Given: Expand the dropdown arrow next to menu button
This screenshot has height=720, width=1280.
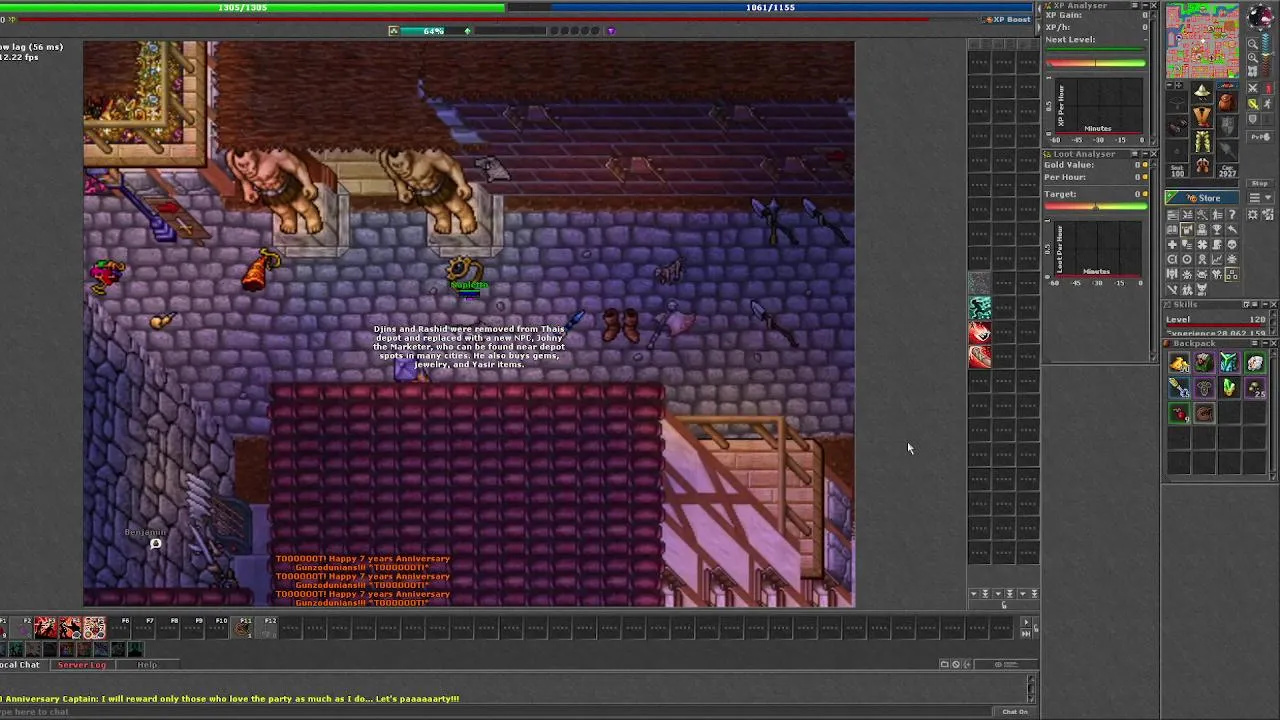Looking at the screenshot, I should pos(1268,197).
